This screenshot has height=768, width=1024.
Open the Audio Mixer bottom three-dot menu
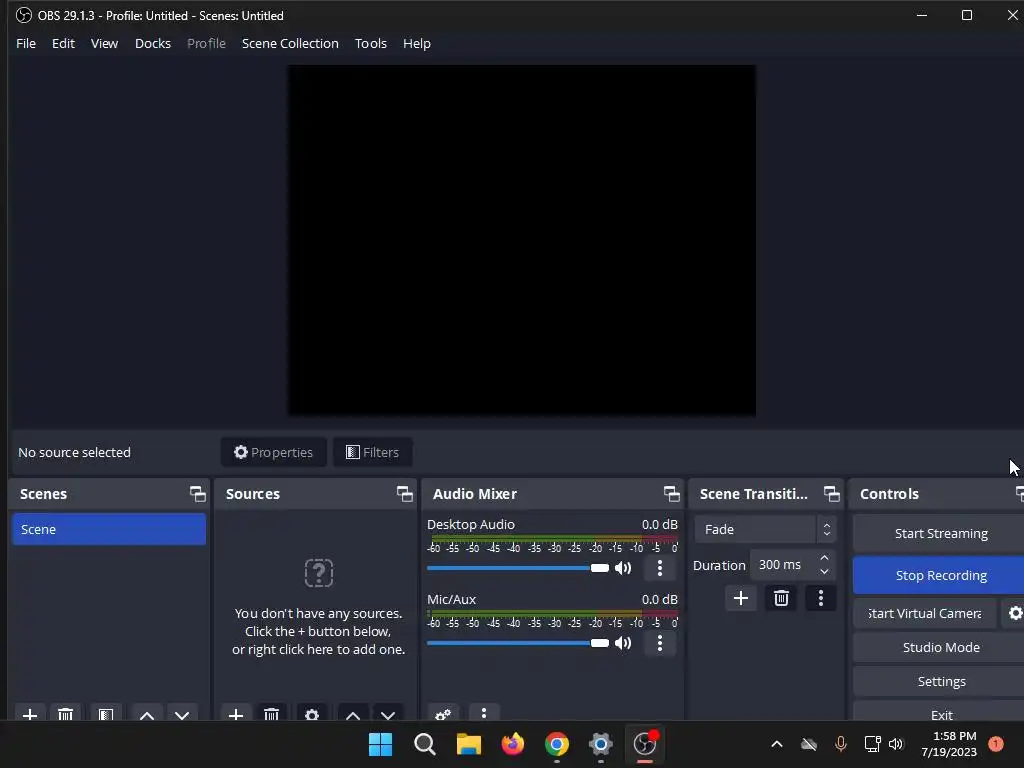pyautogui.click(x=484, y=714)
